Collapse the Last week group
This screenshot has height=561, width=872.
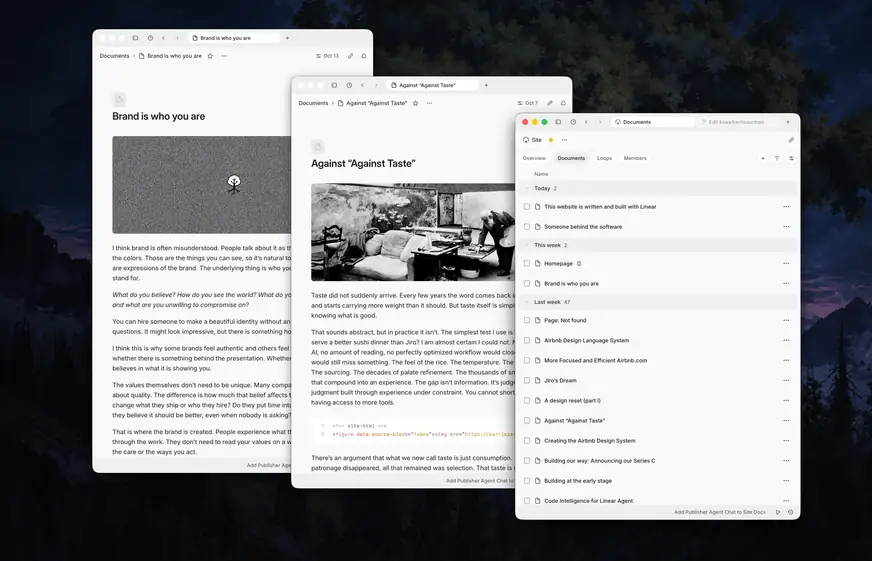[x=527, y=302]
